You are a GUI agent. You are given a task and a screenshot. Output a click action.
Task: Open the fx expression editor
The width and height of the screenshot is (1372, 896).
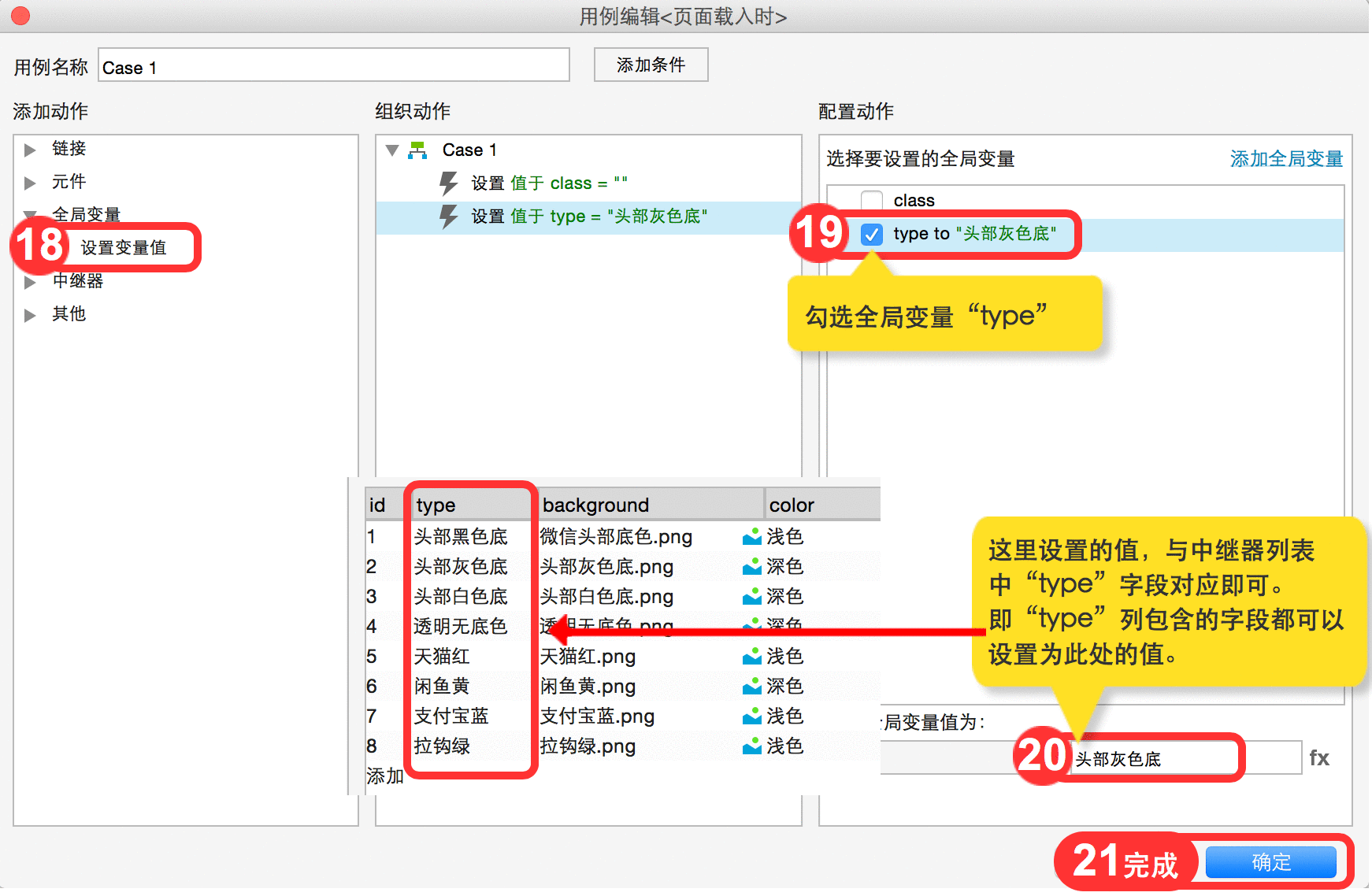tap(1319, 758)
